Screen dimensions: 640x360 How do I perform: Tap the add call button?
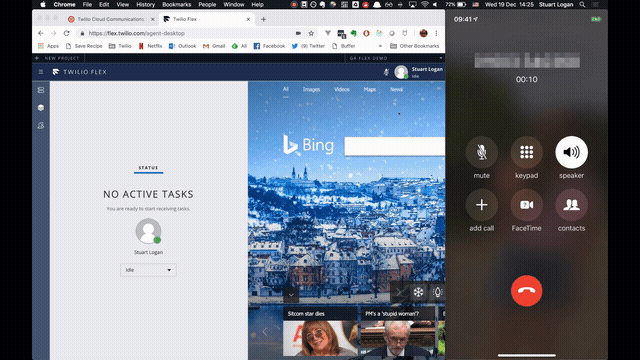482,205
